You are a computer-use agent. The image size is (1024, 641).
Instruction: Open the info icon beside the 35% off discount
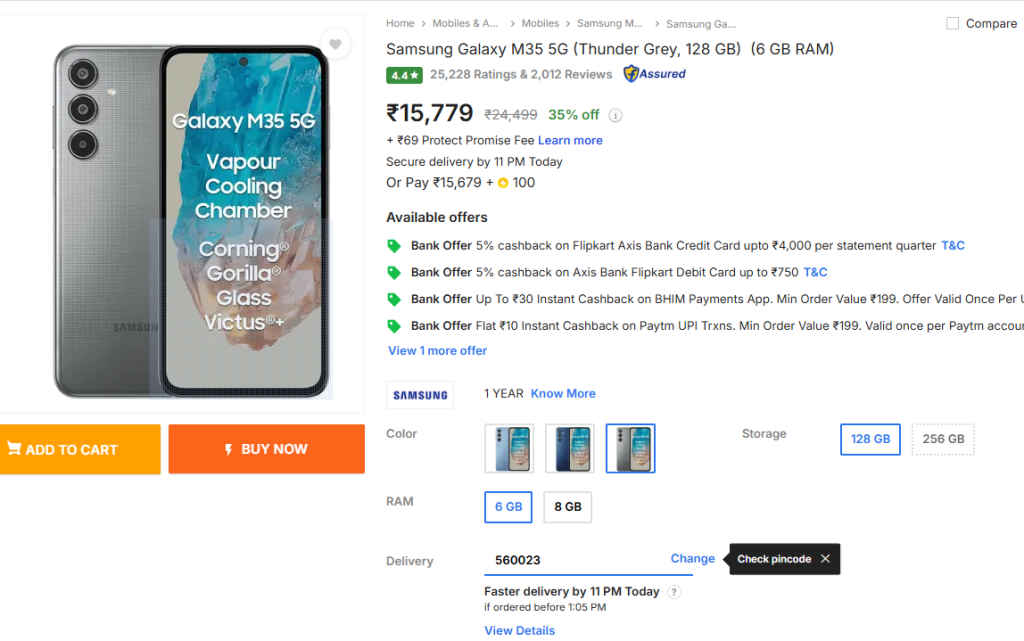click(616, 115)
